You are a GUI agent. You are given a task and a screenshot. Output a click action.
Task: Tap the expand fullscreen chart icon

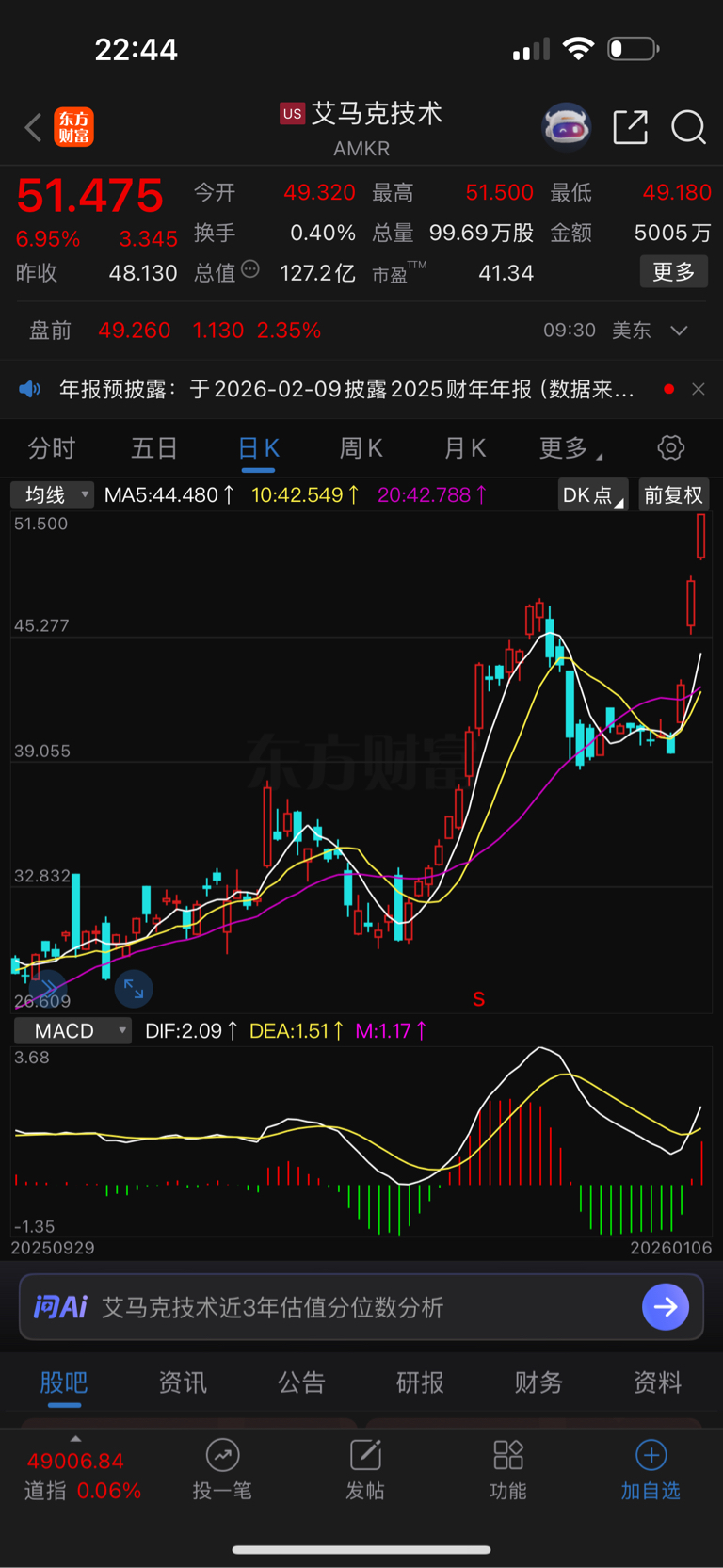[x=134, y=989]
